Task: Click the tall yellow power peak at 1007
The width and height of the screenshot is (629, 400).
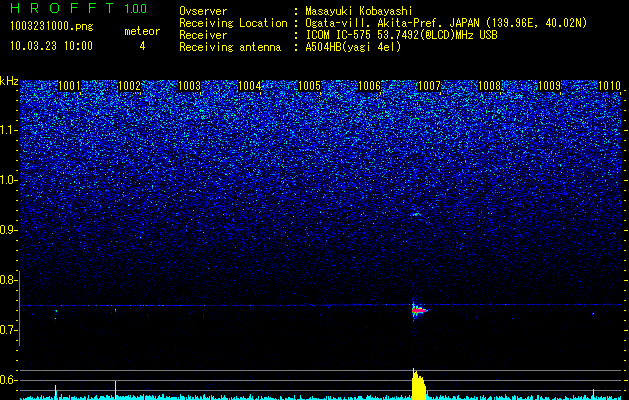Action: click(x=419, y=384)
